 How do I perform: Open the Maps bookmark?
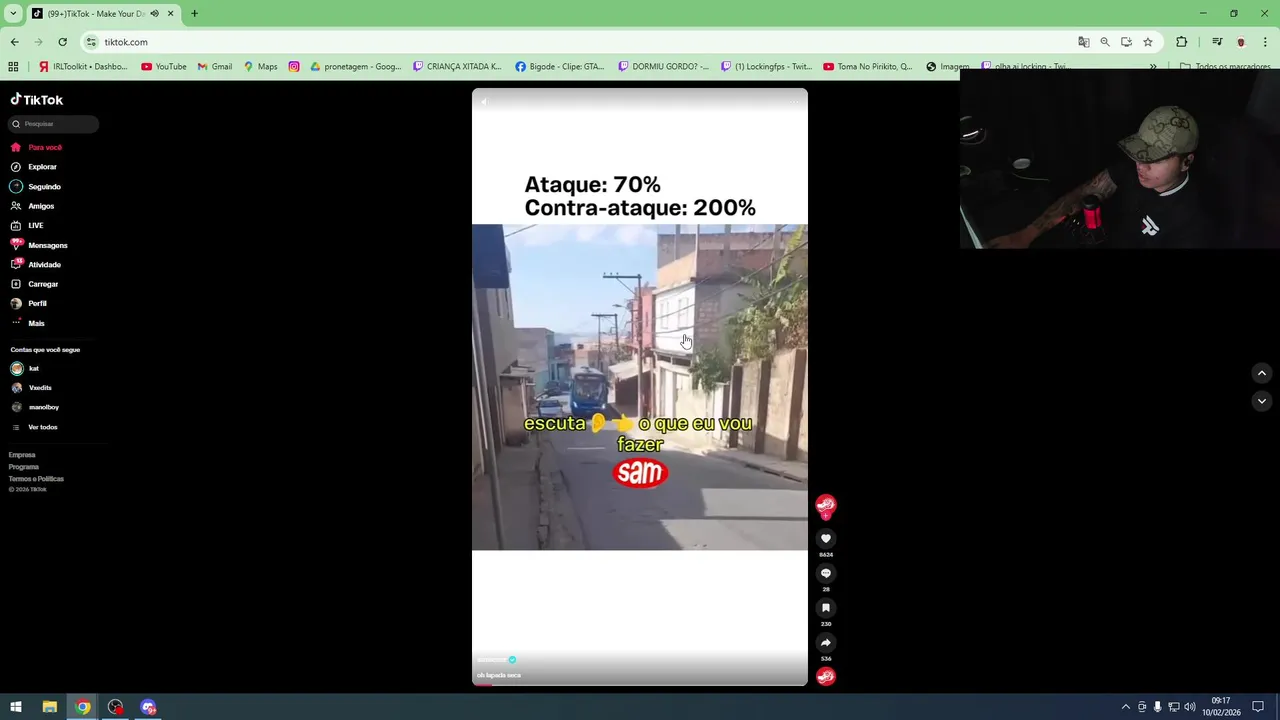[x=260, y=67]
